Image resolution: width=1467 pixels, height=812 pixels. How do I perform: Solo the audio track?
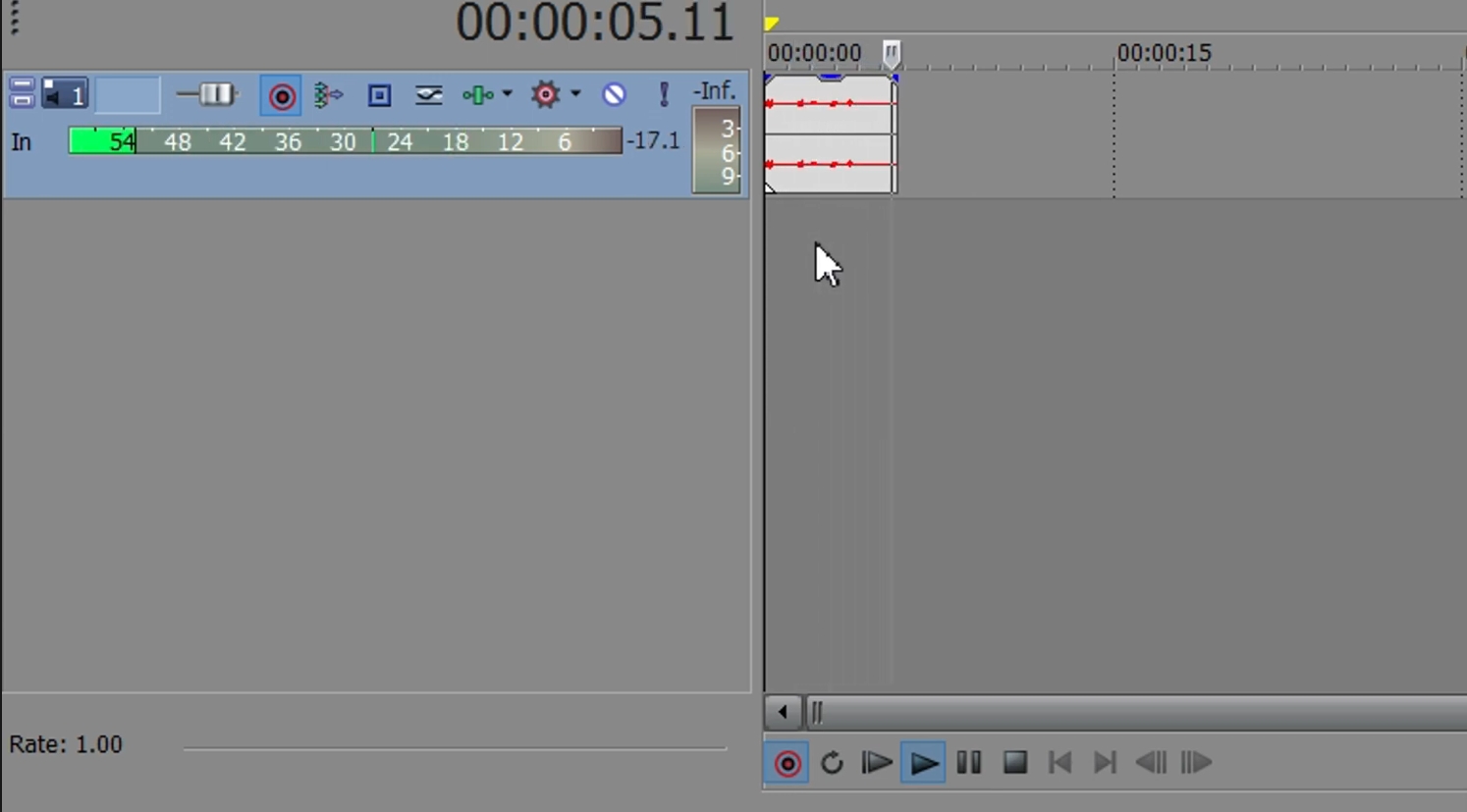pyautogui.click(x=664, y=94)
